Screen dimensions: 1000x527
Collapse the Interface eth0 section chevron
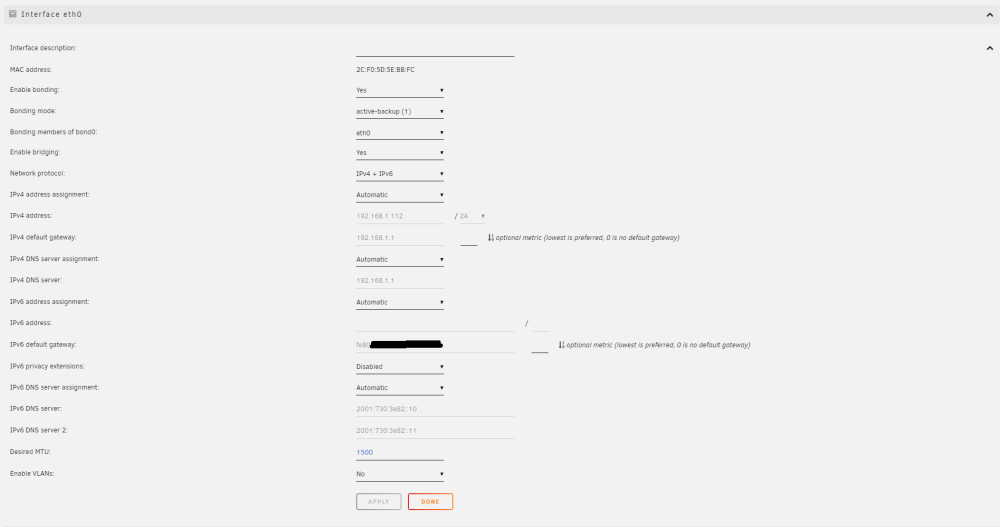click(x=990, y=15)
